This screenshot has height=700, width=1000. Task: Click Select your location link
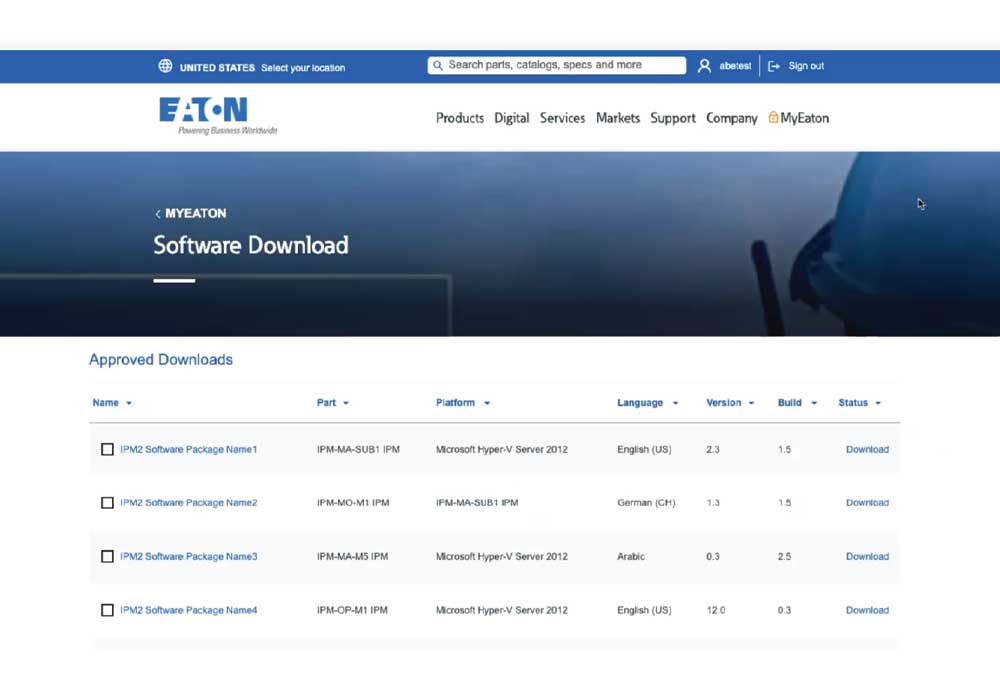(303, 68)
